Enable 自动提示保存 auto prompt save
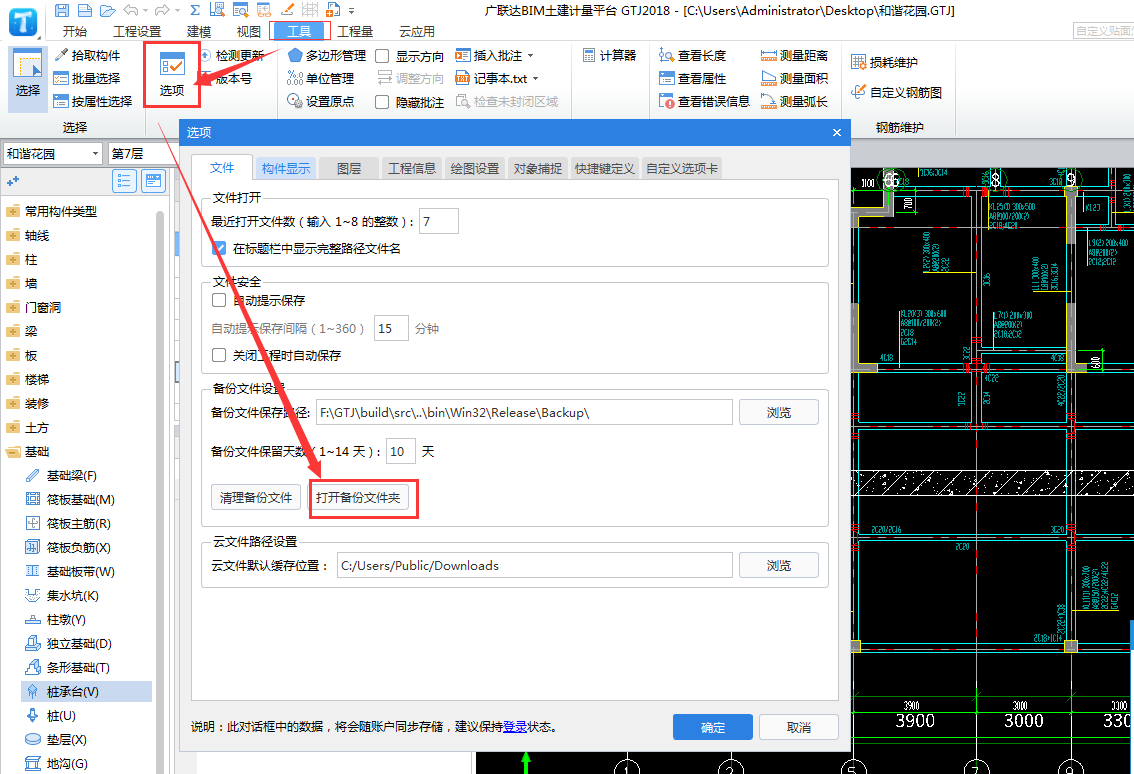Screen dimensions: 1134x774 click(219, 299)
